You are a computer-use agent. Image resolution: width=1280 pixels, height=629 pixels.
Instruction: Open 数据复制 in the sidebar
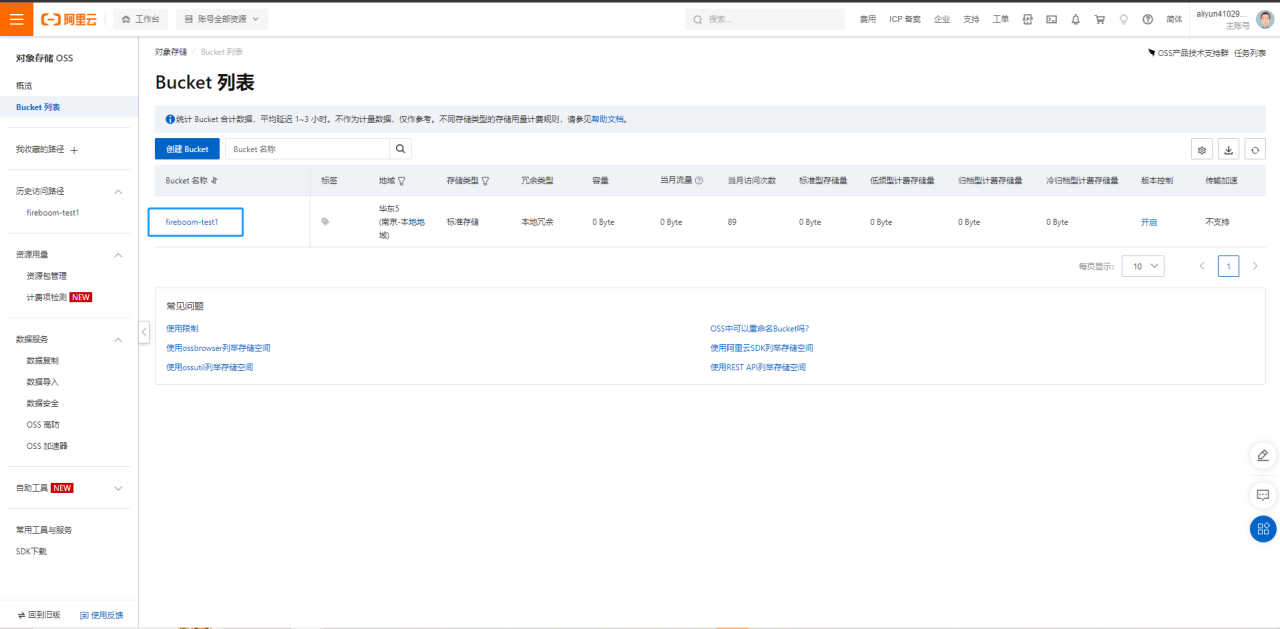click(42, 360)
